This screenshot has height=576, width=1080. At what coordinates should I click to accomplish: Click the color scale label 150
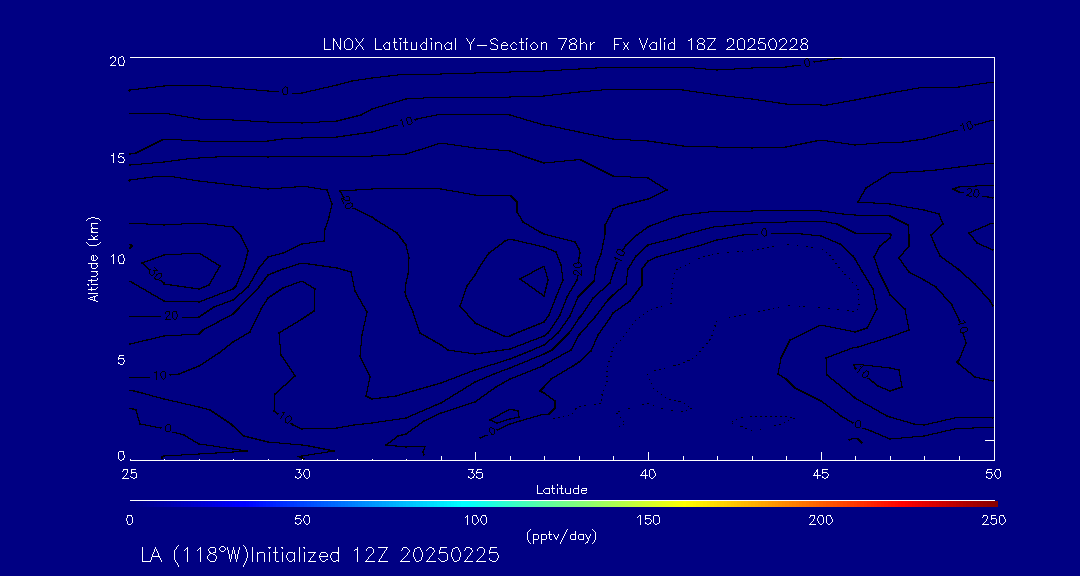[648, 520]
